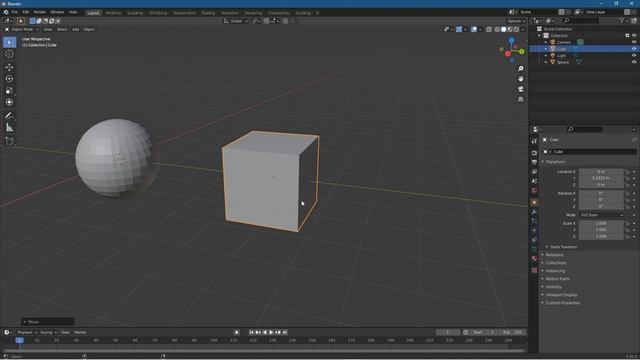640x360 pixels.
Task: Expand the Relations panel
Action: click(554, 255)
